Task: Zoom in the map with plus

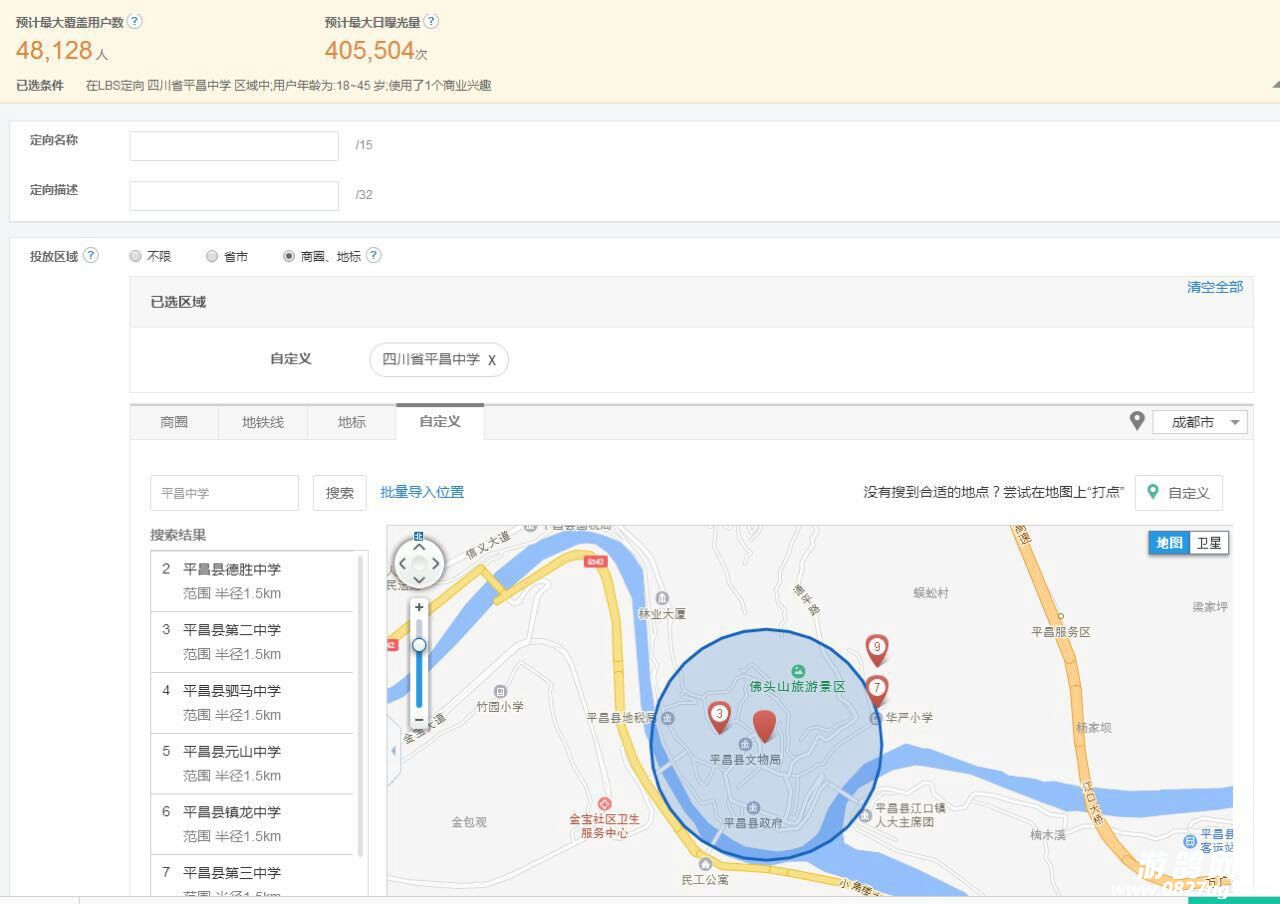Action: pos(419,607)
